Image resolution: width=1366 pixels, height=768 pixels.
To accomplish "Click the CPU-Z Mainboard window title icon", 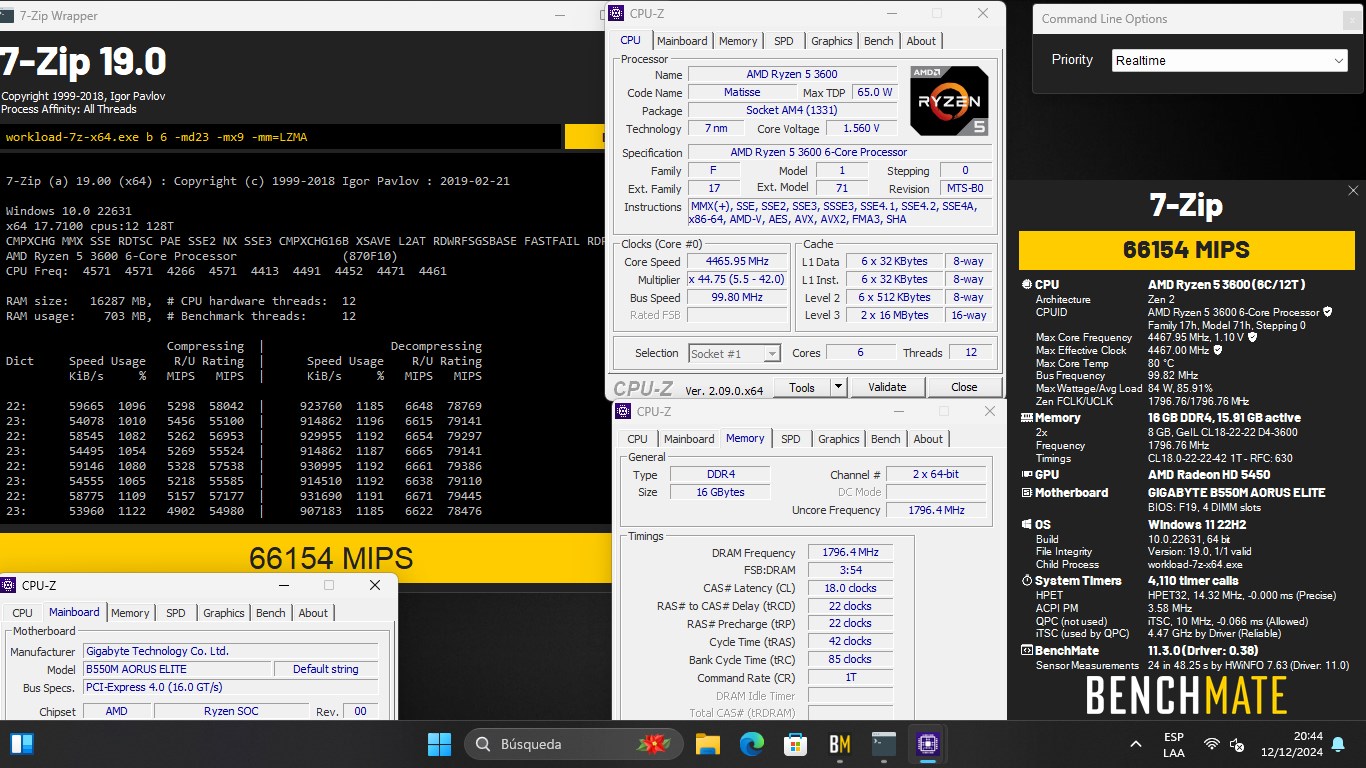I will pos(9,585).
